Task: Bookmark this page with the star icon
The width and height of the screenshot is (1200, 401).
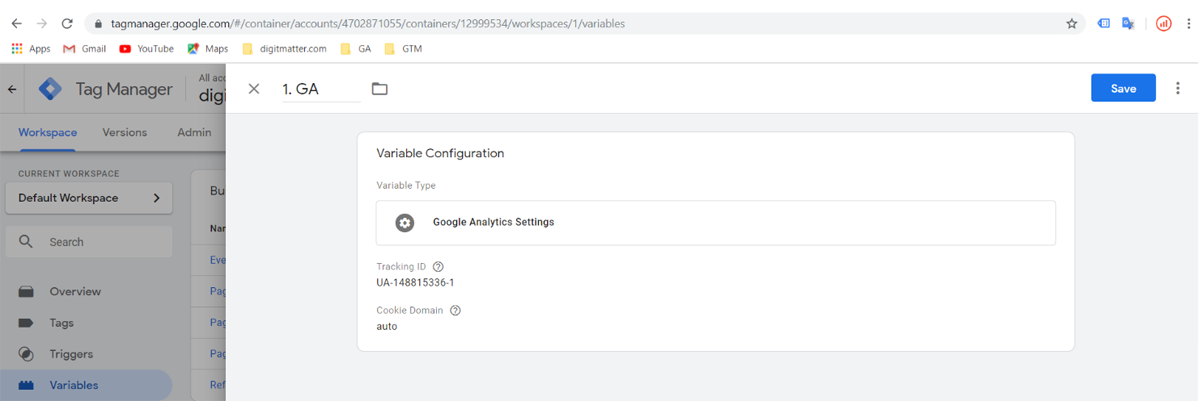Action: tap(1071, 23)
